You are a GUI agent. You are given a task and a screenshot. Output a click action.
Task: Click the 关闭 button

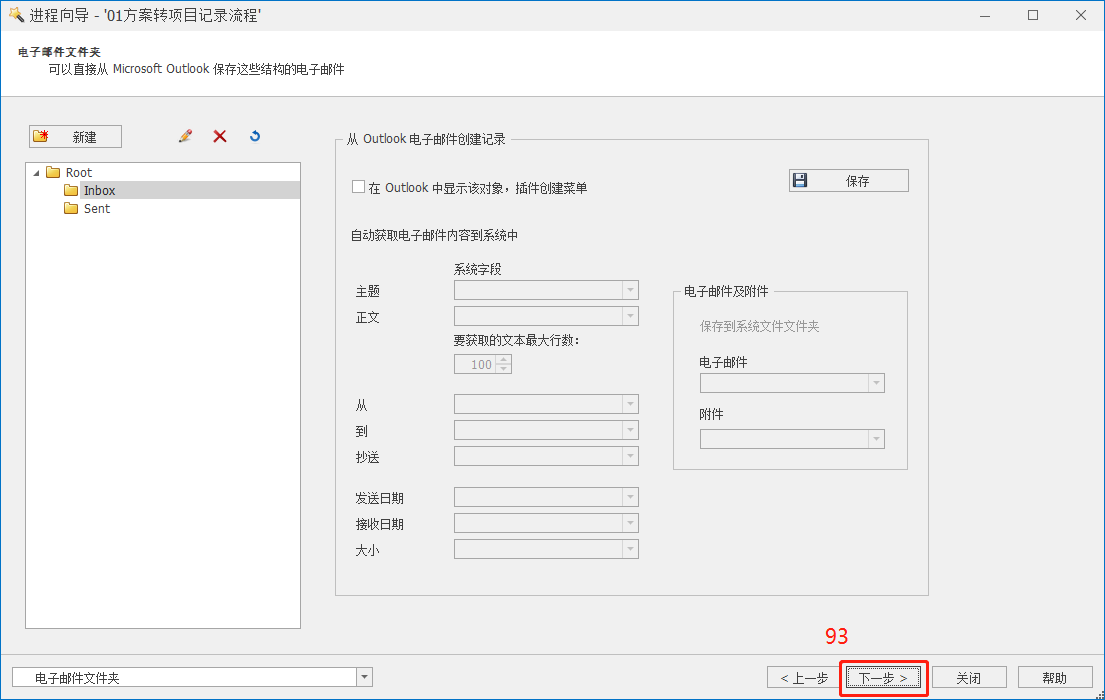click(x=967, y=677)
